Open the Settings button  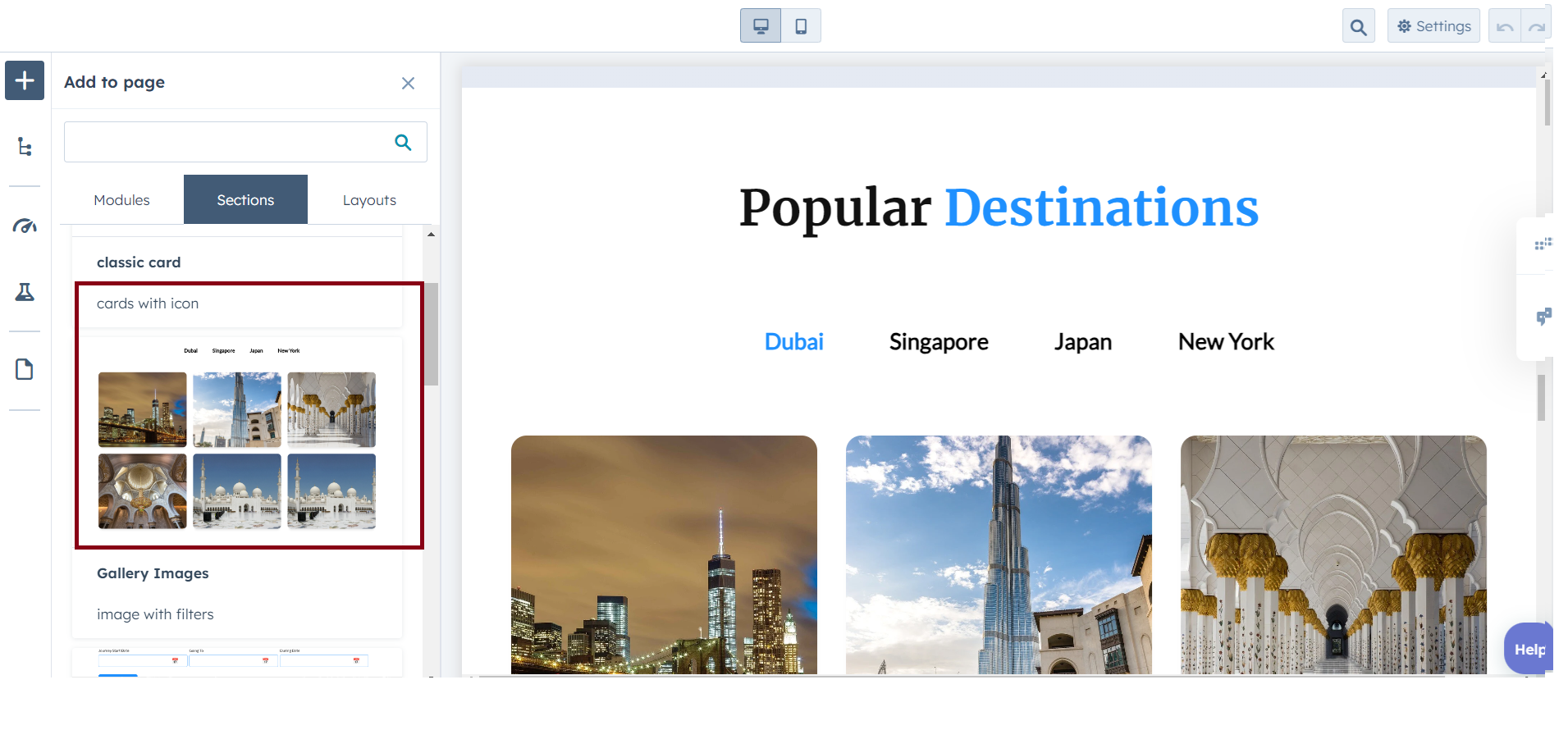(1433, 26)
